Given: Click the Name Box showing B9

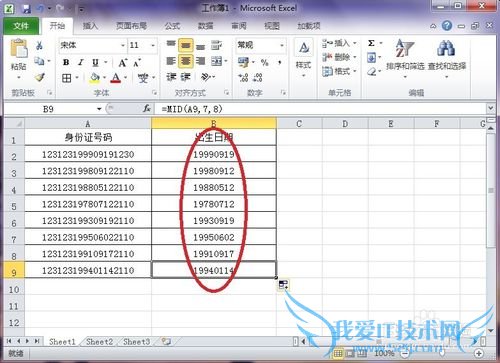Looking at the screenshot, I should coord(48,109).
